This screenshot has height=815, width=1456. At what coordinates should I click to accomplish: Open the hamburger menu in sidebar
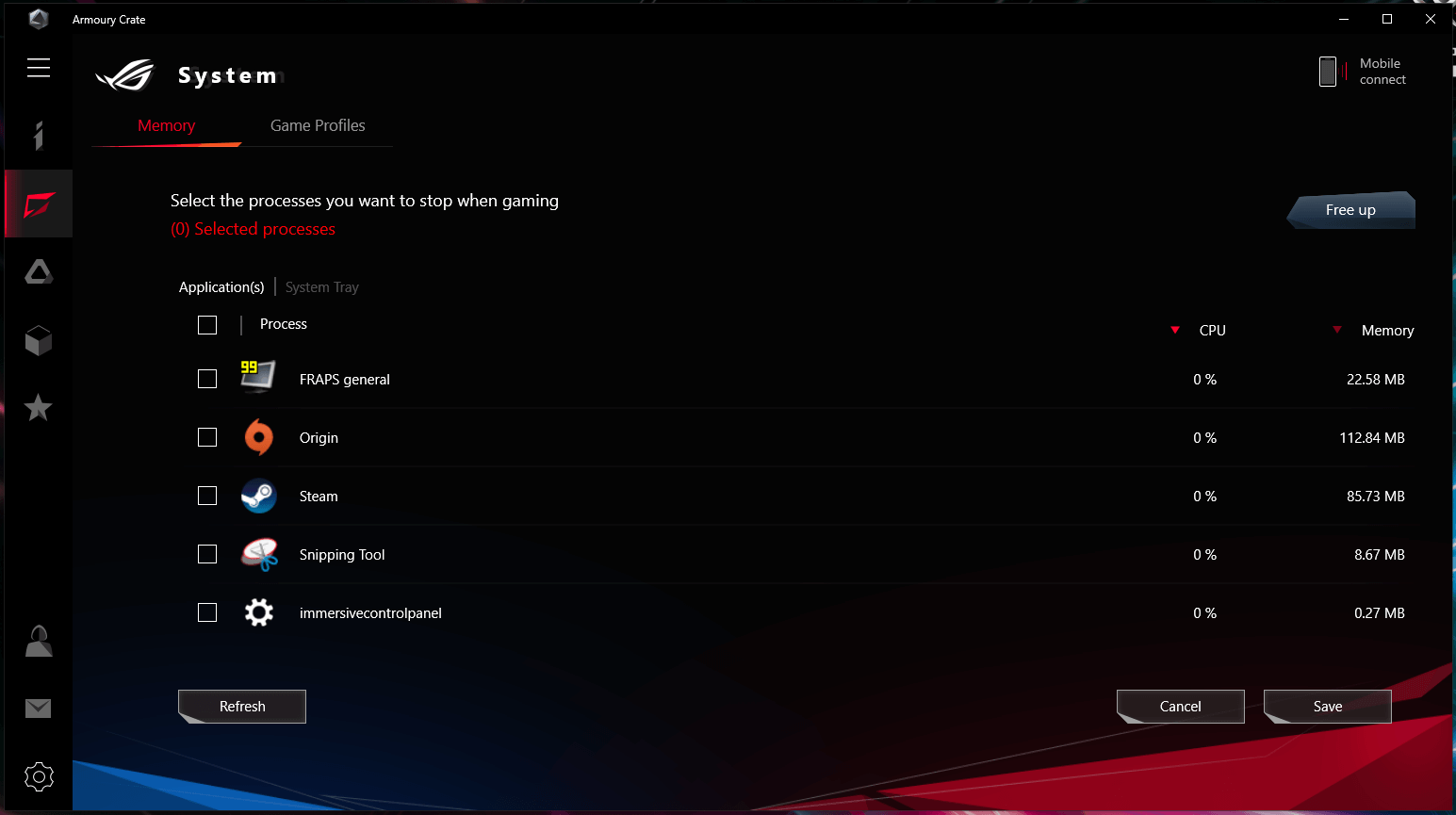click(39, 68)
